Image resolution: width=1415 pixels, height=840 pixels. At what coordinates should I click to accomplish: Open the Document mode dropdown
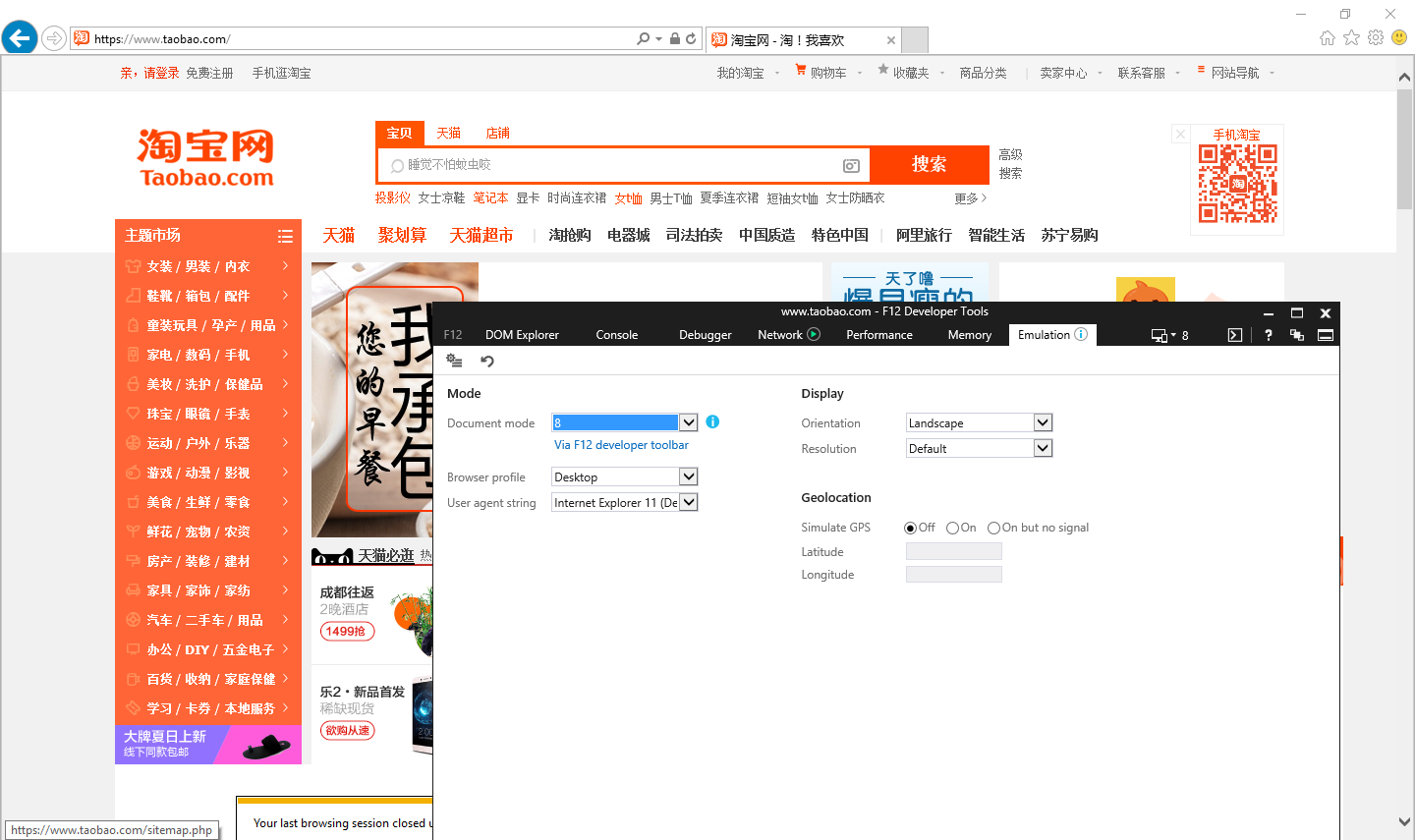[x=689, y=422]
